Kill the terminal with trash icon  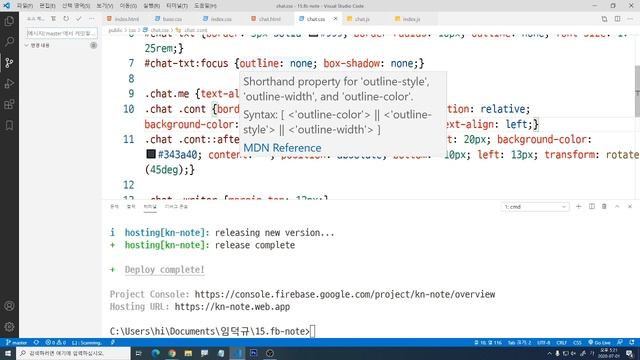point(604,207)
